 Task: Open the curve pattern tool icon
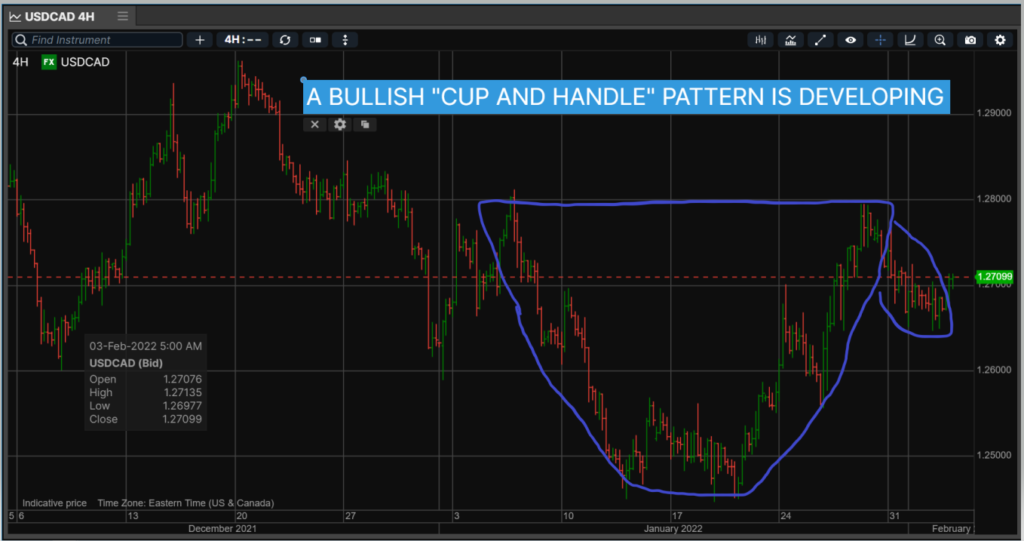(x=910, y=40)
